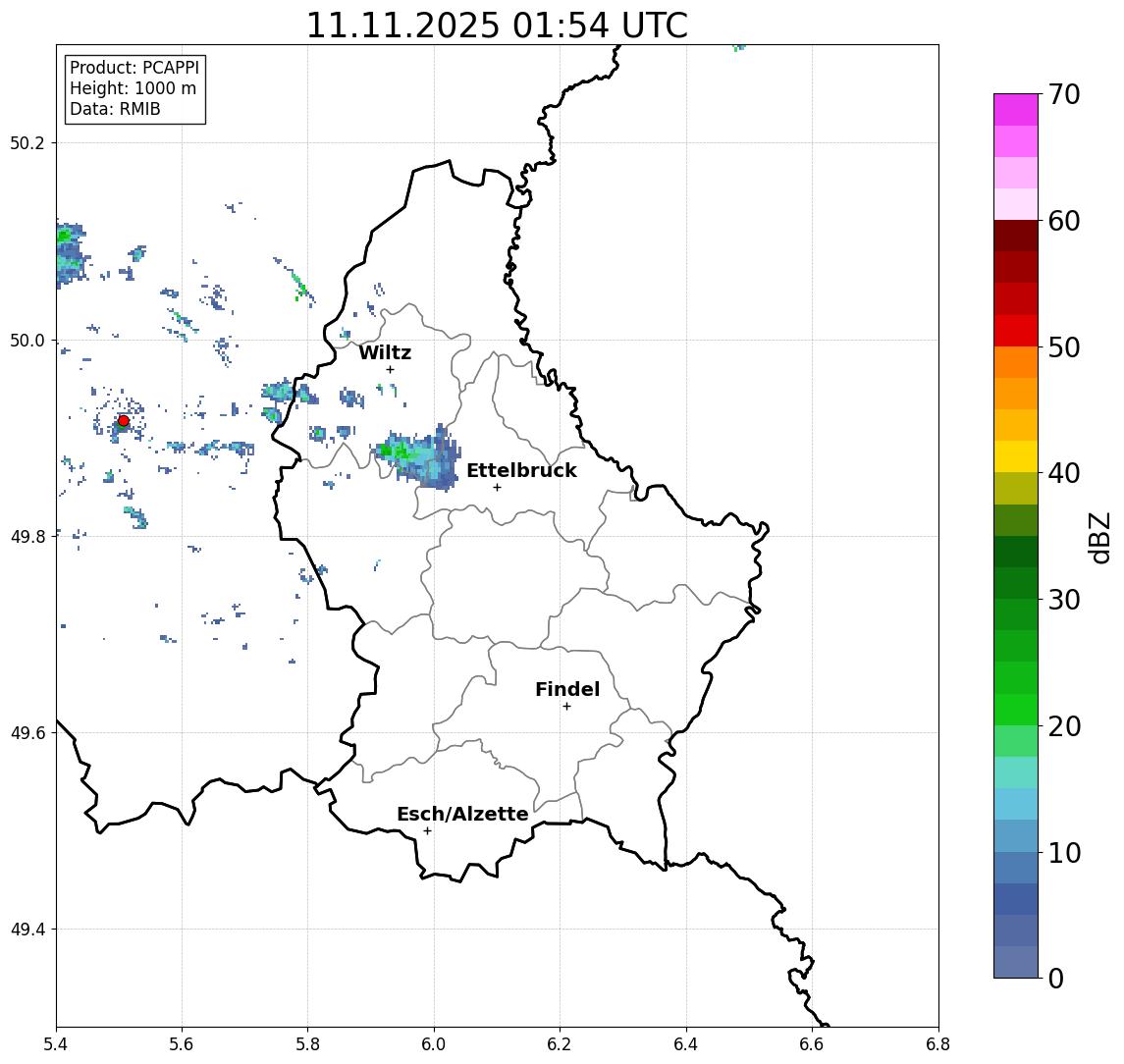Click the colorbar tick label 30
The image size is (1124, 1064).
pyautogui.click(x=1064, y=600)
